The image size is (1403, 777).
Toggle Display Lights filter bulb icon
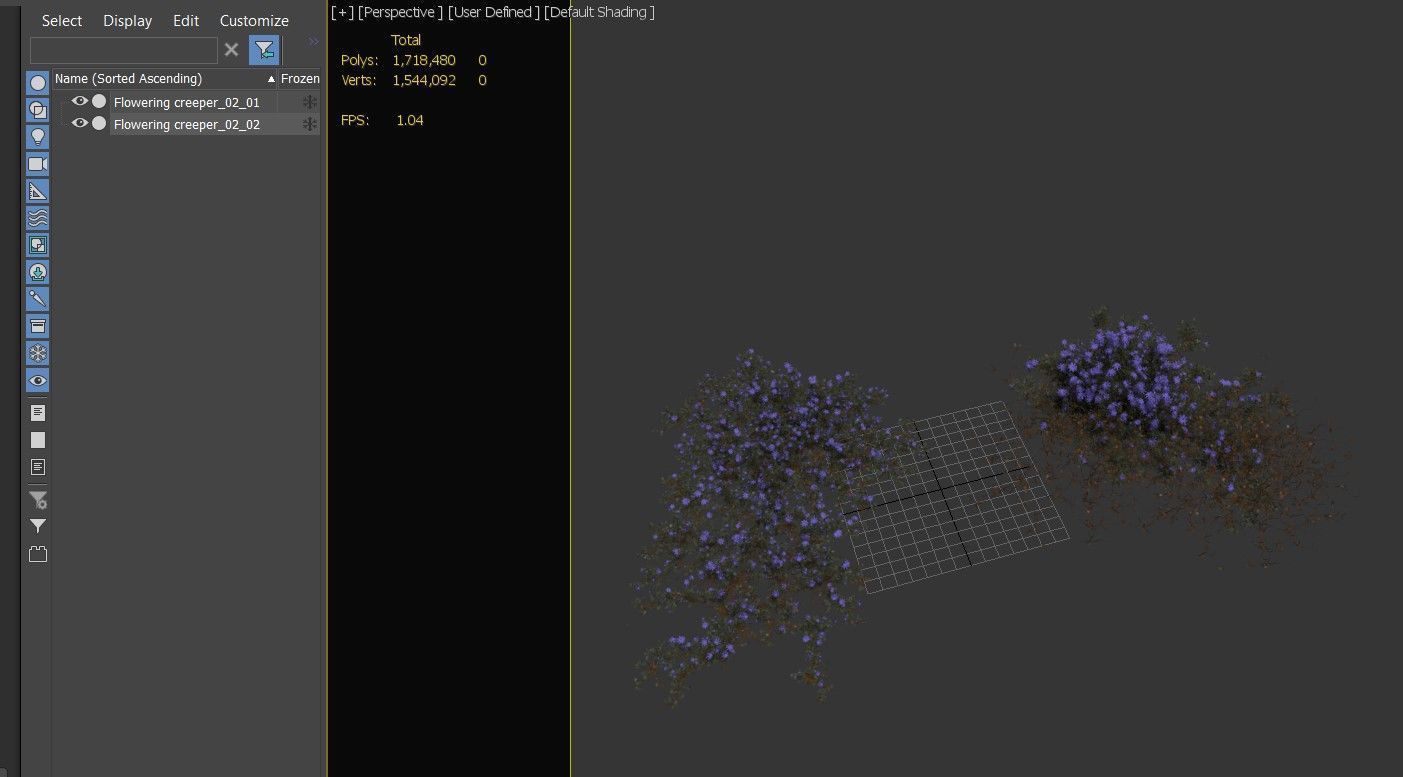pyautogui.click(x=38, y=137)
